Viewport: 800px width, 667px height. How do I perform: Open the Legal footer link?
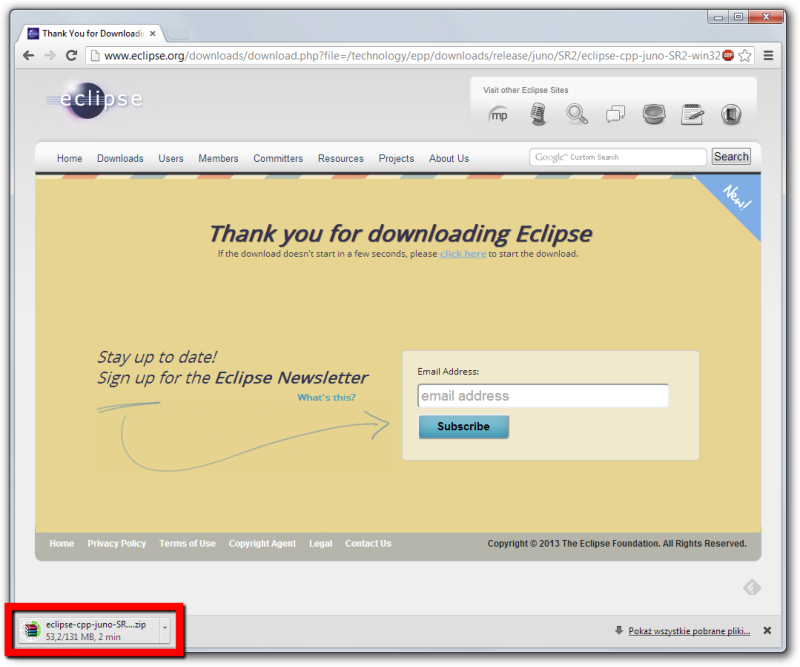click(320, 544)
